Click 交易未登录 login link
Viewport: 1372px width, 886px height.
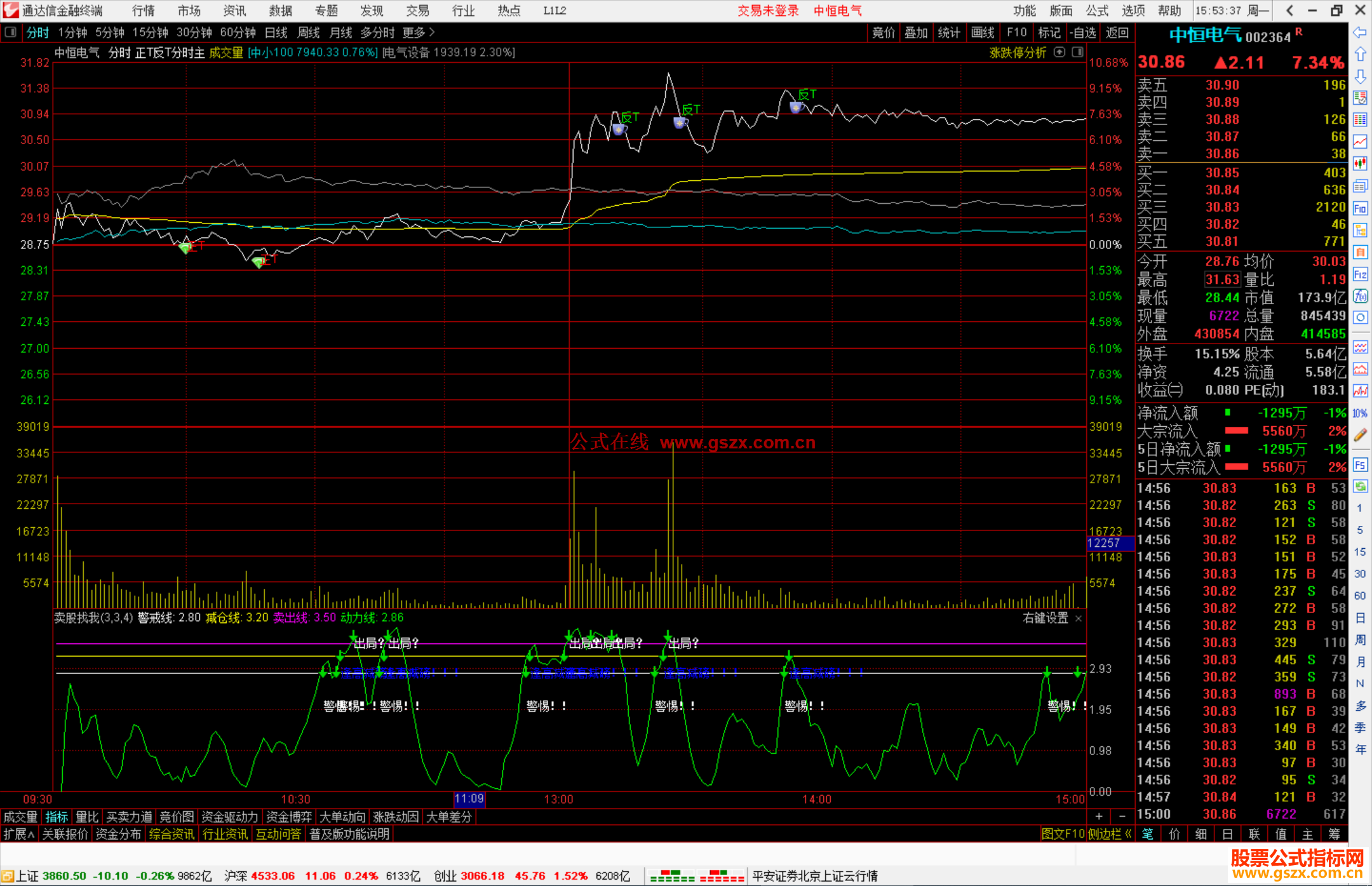click(768, 10)
